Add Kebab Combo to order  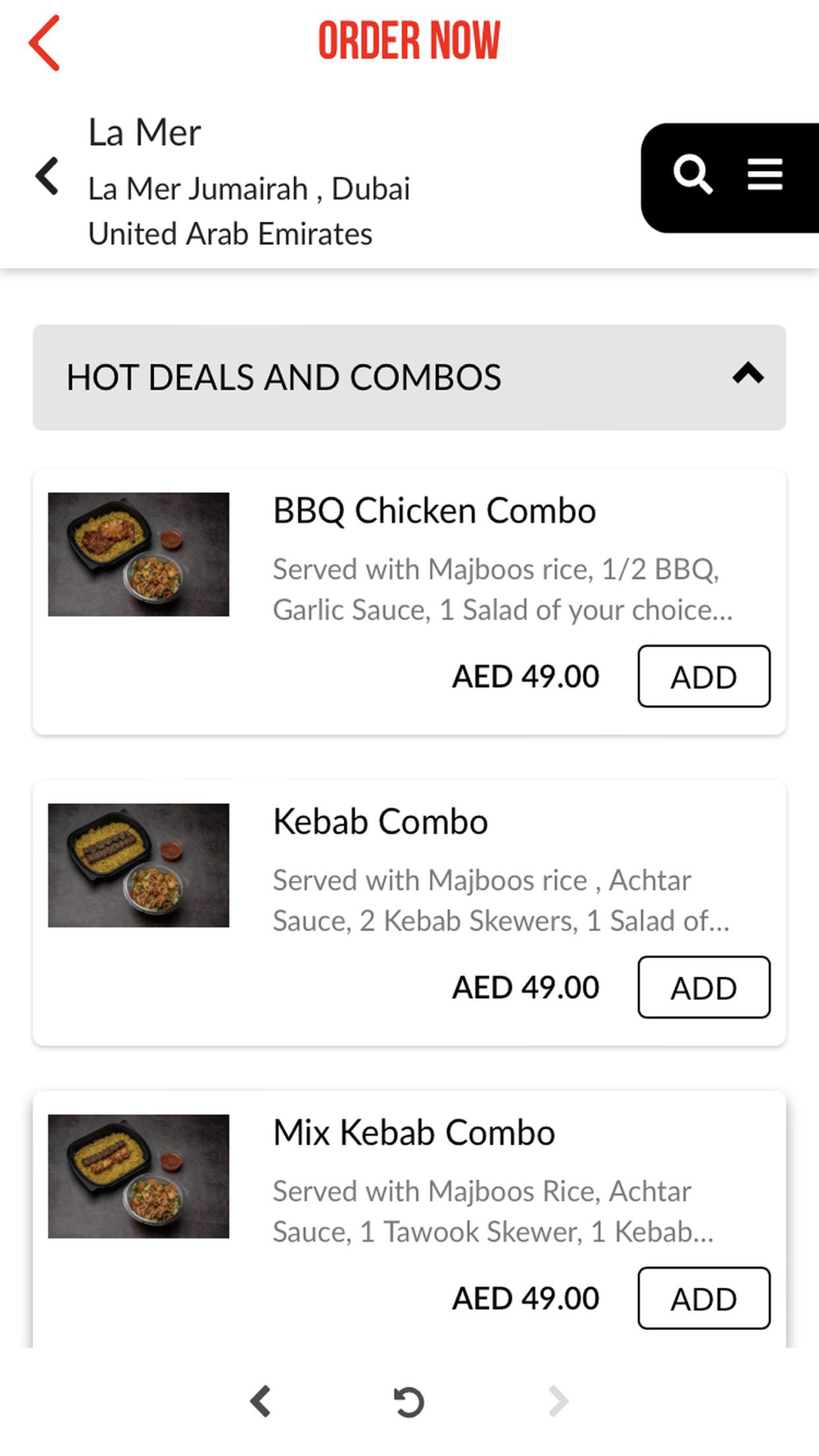point(704,988)
